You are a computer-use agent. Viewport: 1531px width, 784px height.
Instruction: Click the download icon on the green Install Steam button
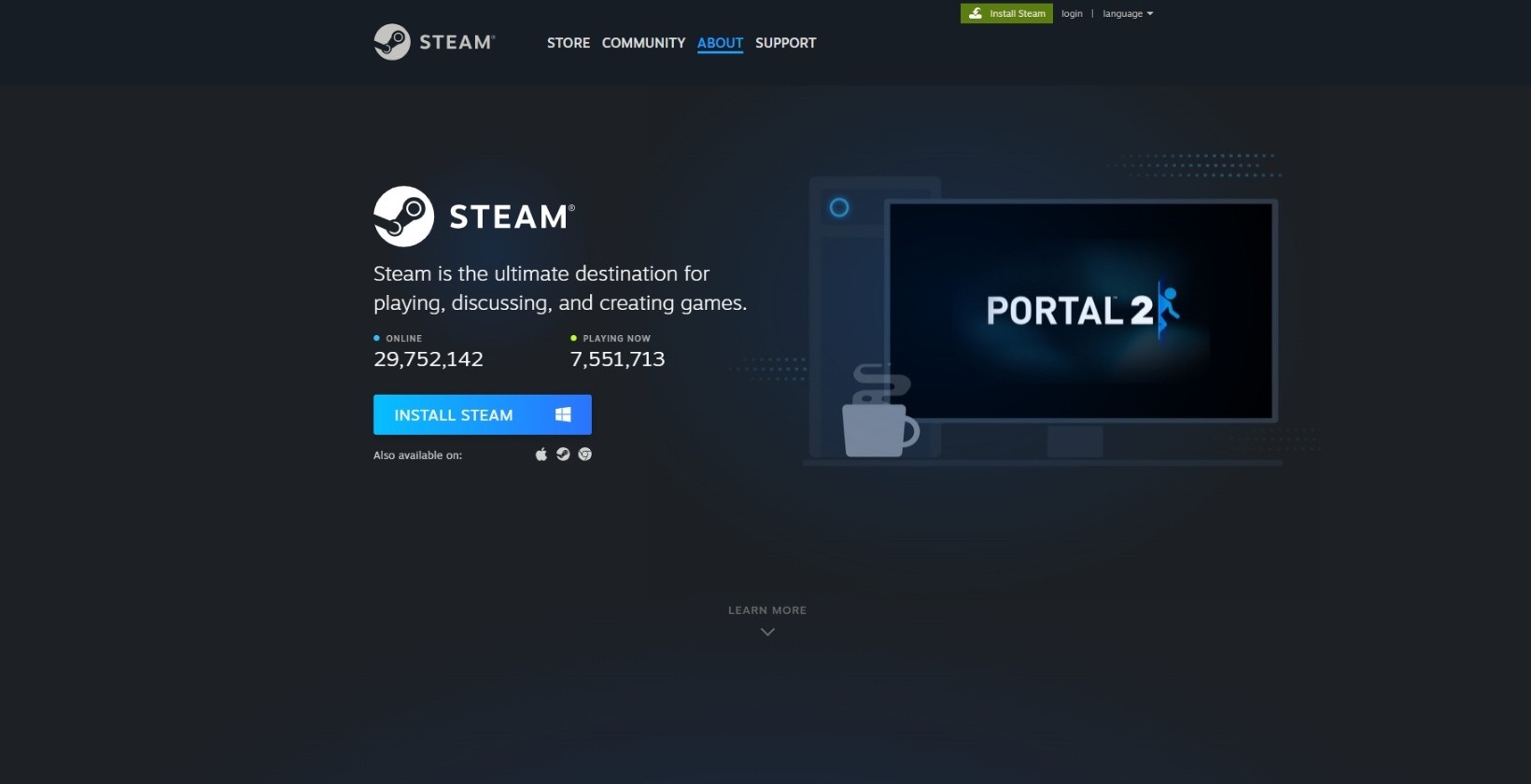tap(976, 13)
